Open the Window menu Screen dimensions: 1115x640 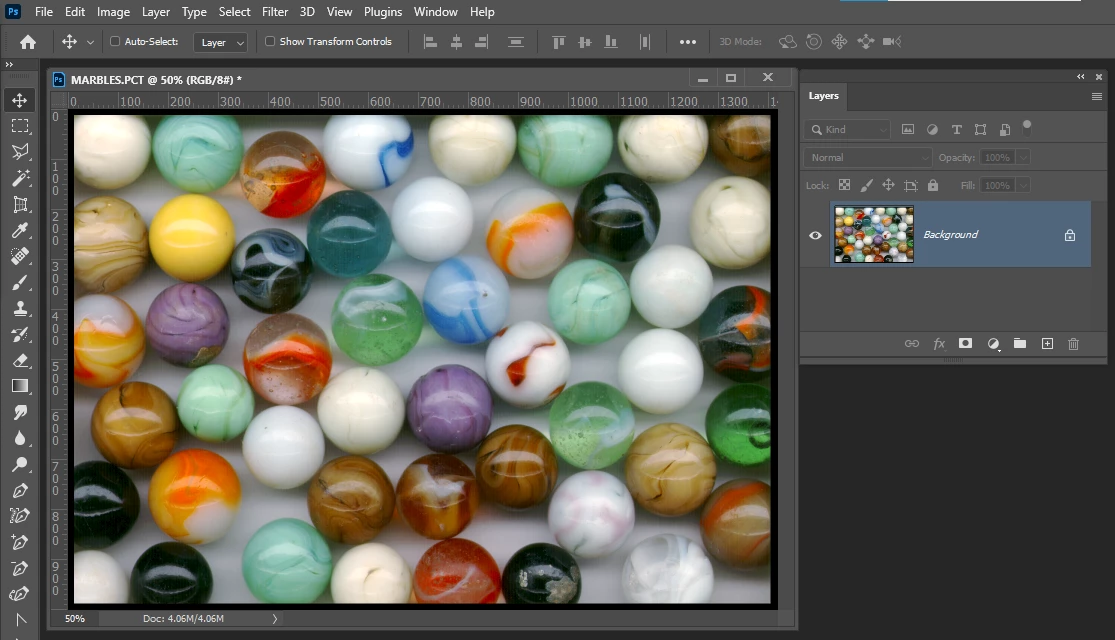pyautogui.click(x=435, y=12)
